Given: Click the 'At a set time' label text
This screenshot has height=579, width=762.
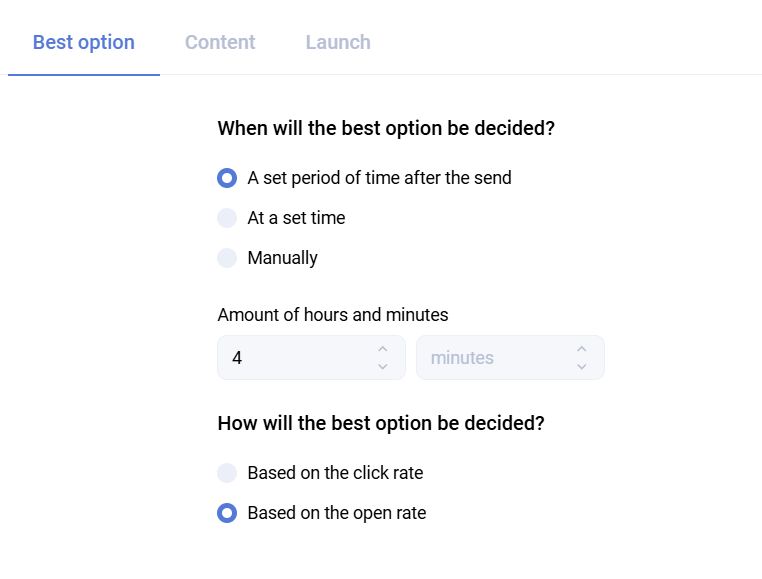Looking at the screenshot, I should pos(296,218).
